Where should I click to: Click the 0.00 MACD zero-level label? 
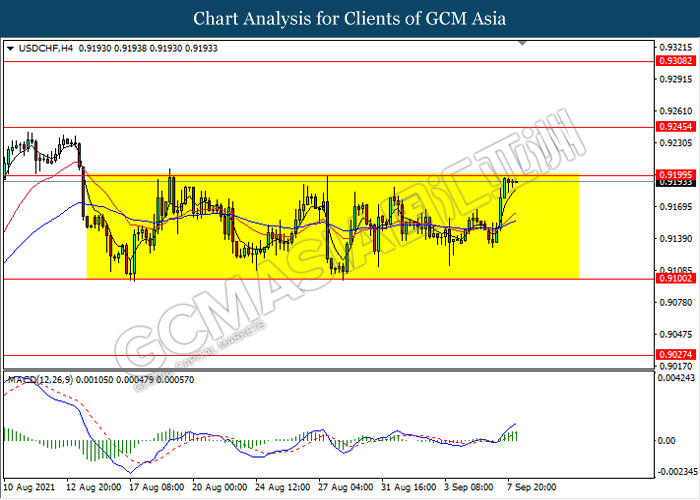pyautogui.click(x=664, y=440)
